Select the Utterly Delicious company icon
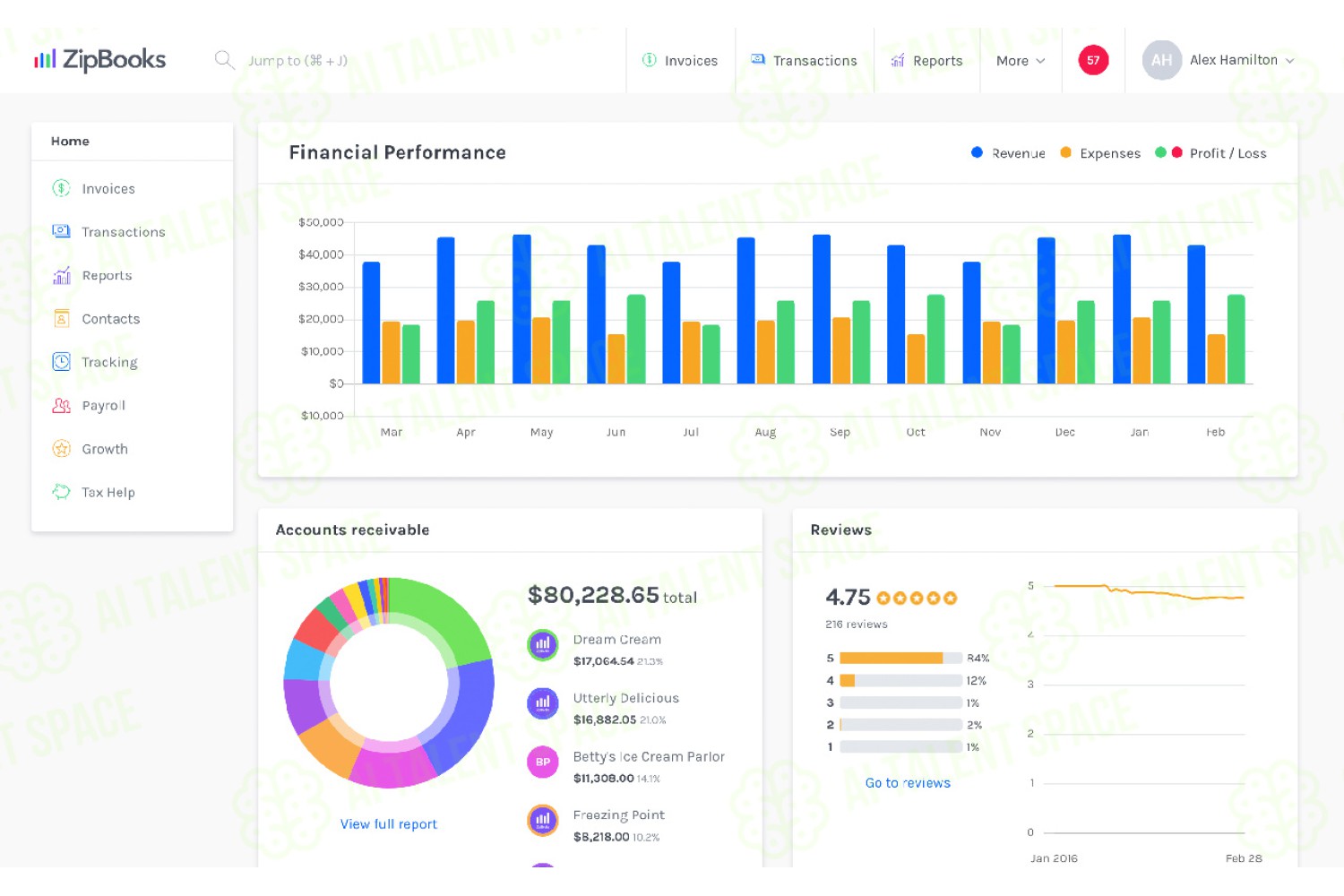This screenshot has height=896, width=1344. pos(542,703)
